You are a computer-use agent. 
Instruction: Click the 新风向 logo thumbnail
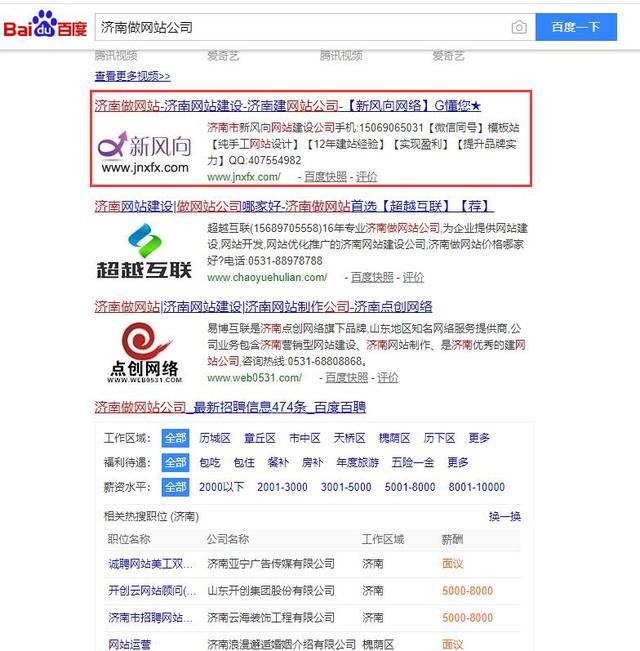coord(144,152)
